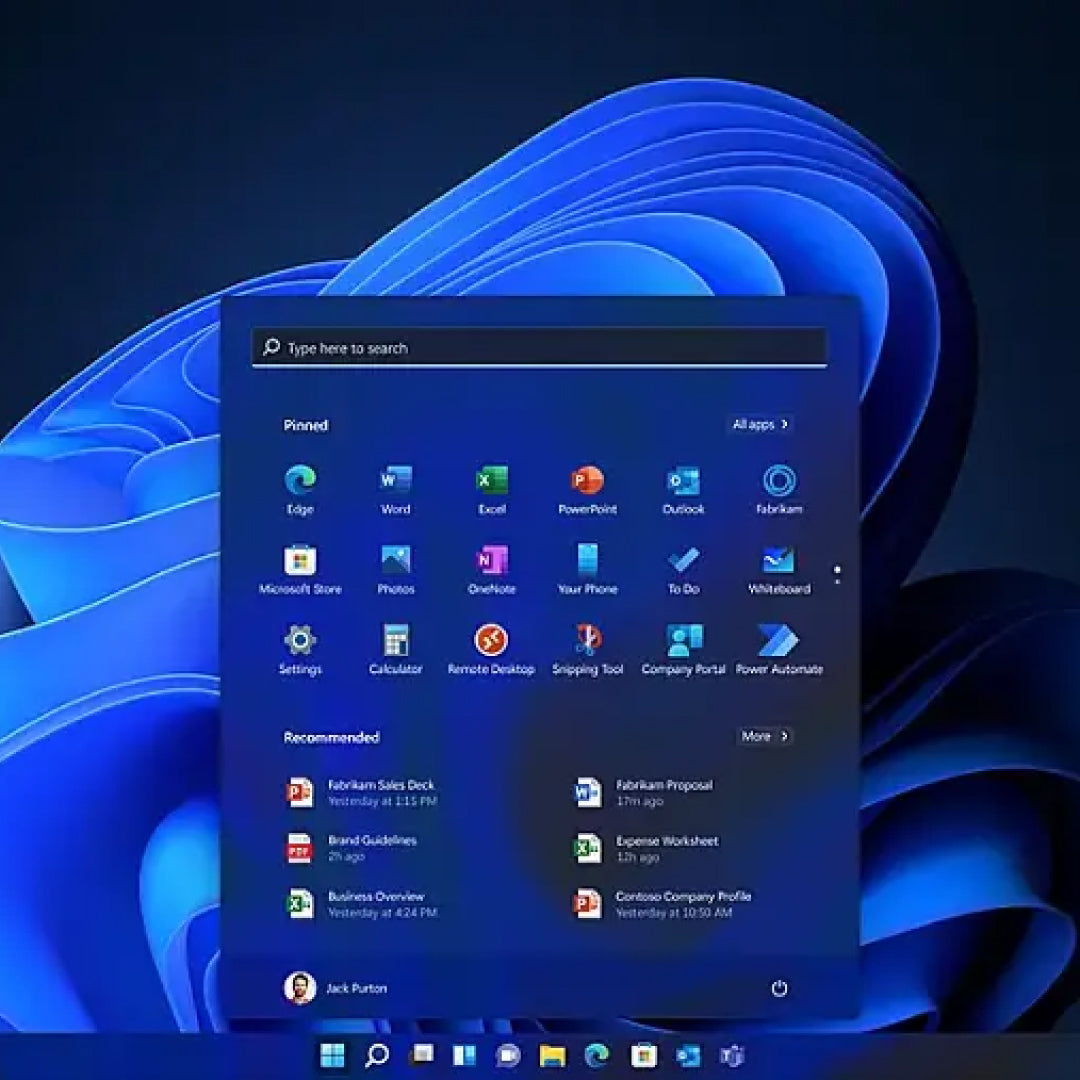Launch OneNote
Screen dimensions: 1080x1080
click(491, 563)
